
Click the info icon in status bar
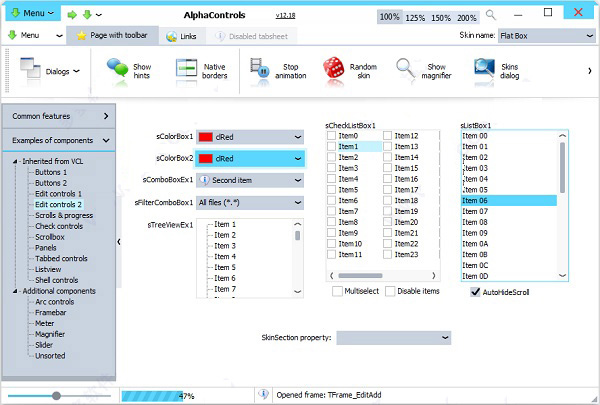[x=263, y=394]
